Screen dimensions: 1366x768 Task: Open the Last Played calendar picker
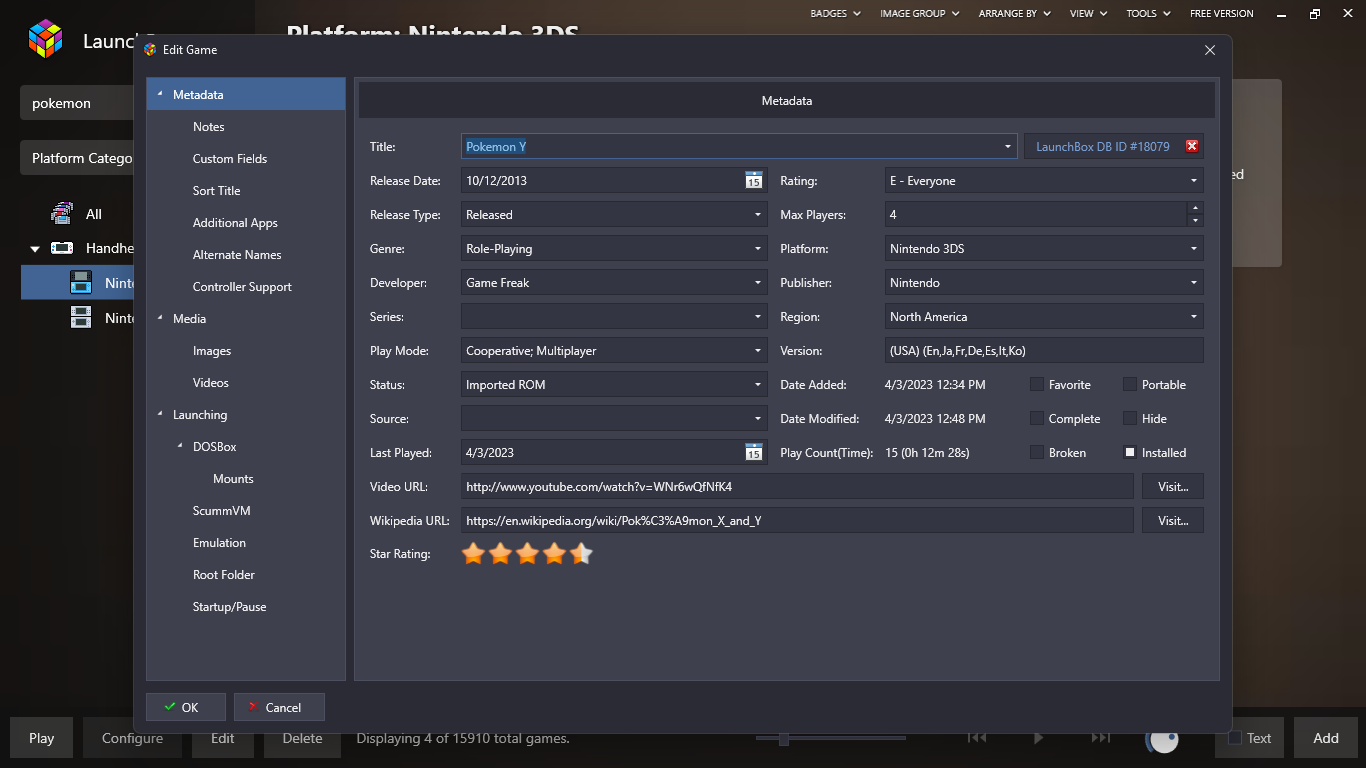tap(754, 453)
